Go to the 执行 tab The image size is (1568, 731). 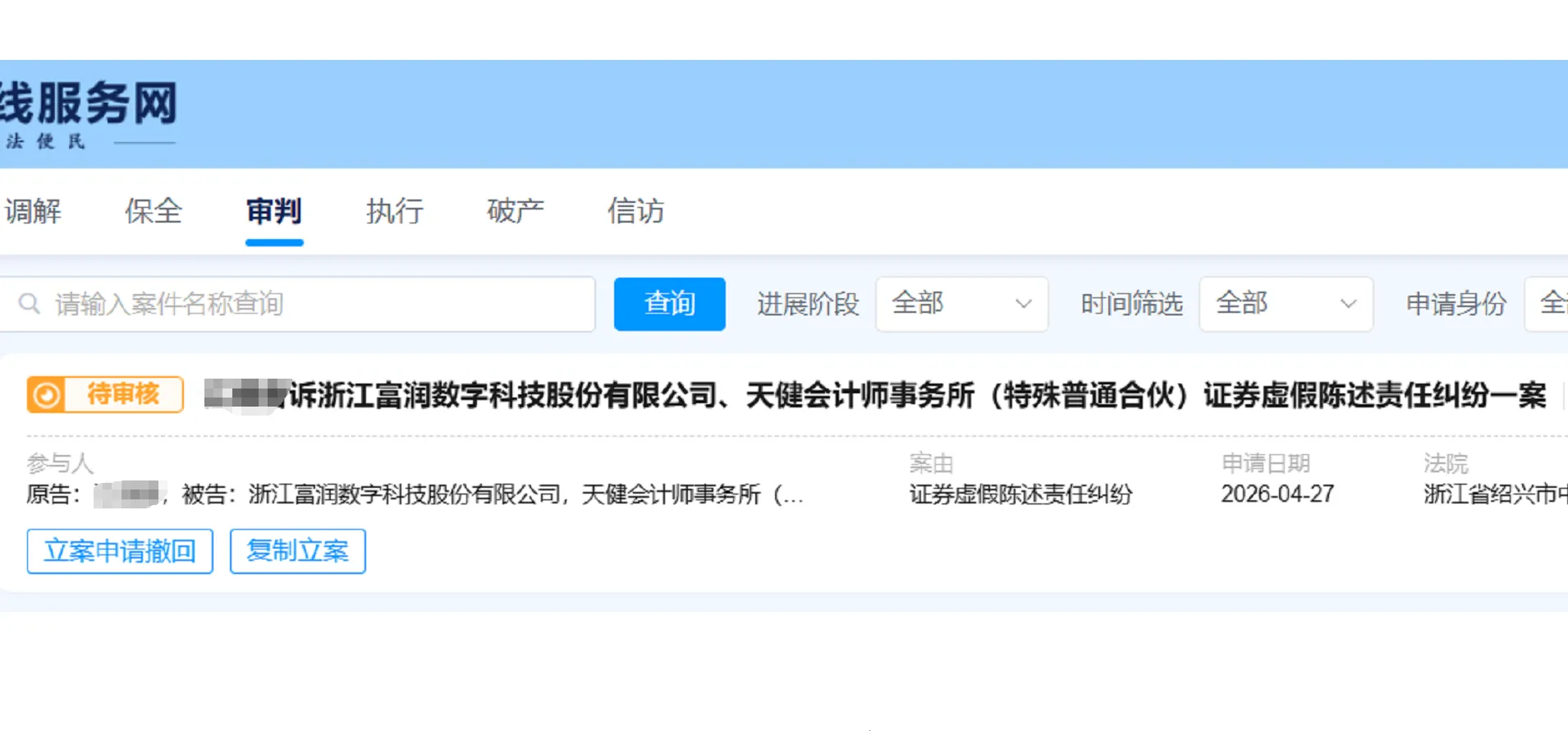[395, 211]
